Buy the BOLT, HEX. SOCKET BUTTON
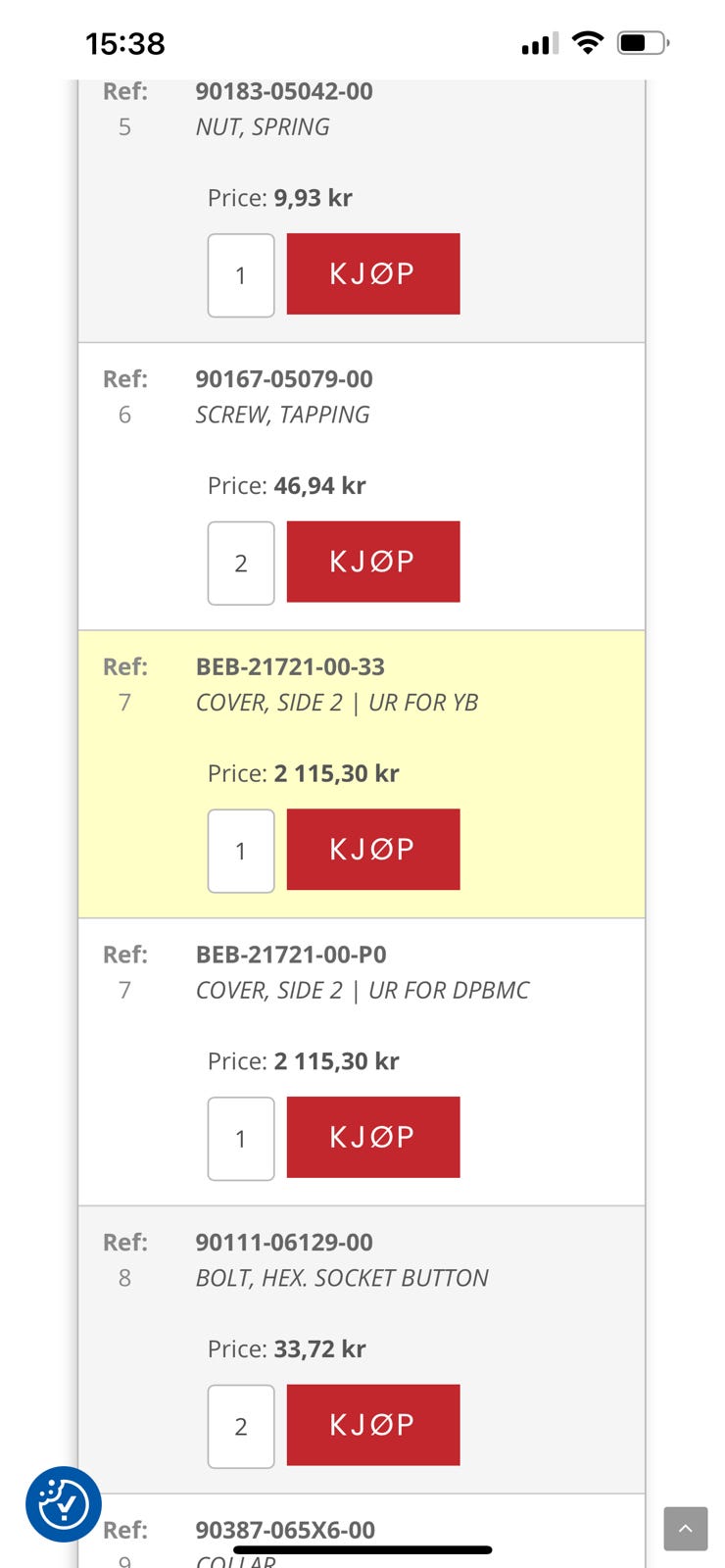The image size is (725, 1568). [372, 1425]
